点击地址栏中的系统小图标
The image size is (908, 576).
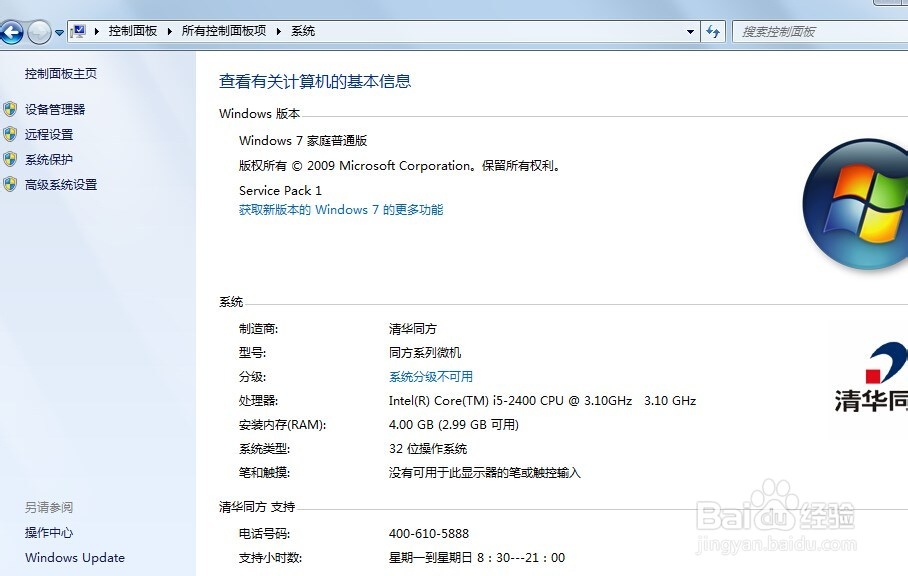(x=78, y=31)
